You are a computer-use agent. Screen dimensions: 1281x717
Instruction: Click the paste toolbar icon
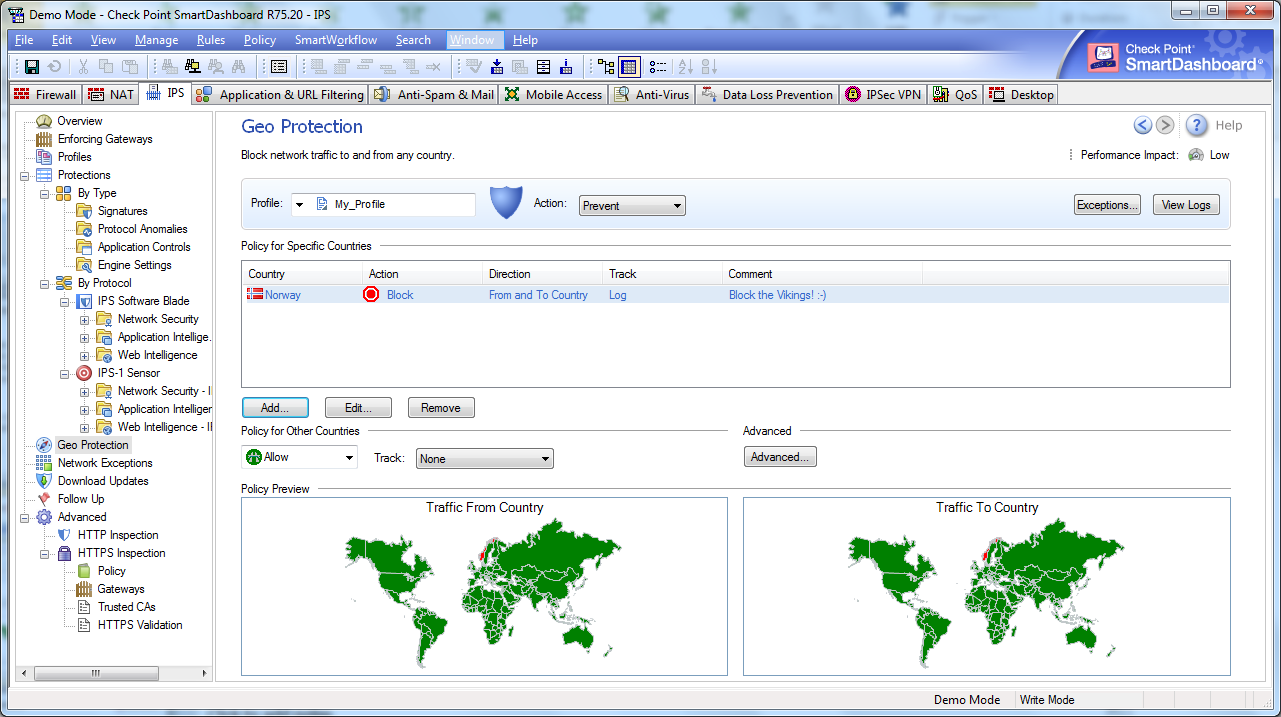(x=131, y=67)
